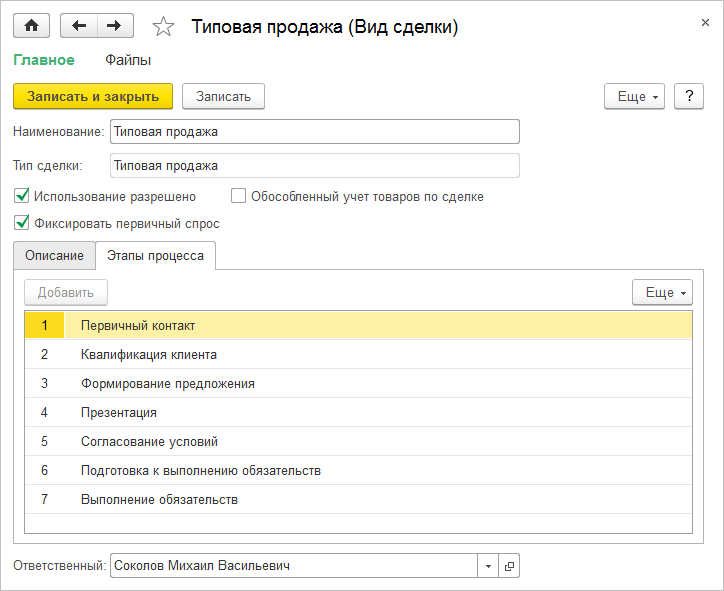Open the Еще menu above stages list
724x591 pixels.
(662, 293)
